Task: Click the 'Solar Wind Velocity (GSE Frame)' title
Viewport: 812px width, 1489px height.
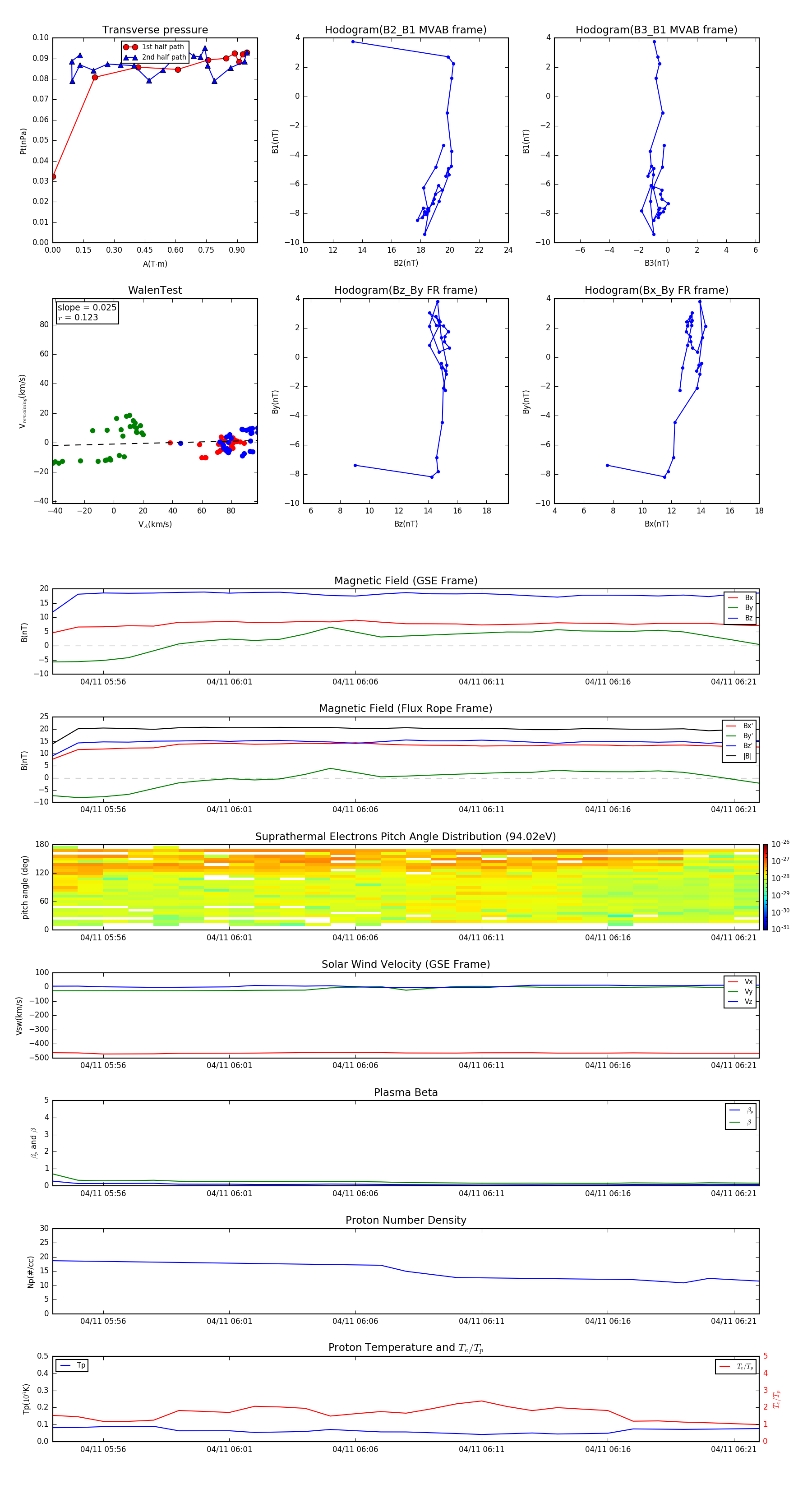Action: 406,965
